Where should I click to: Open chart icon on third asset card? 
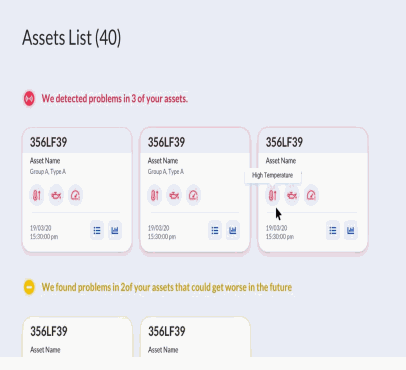point(351,230)
